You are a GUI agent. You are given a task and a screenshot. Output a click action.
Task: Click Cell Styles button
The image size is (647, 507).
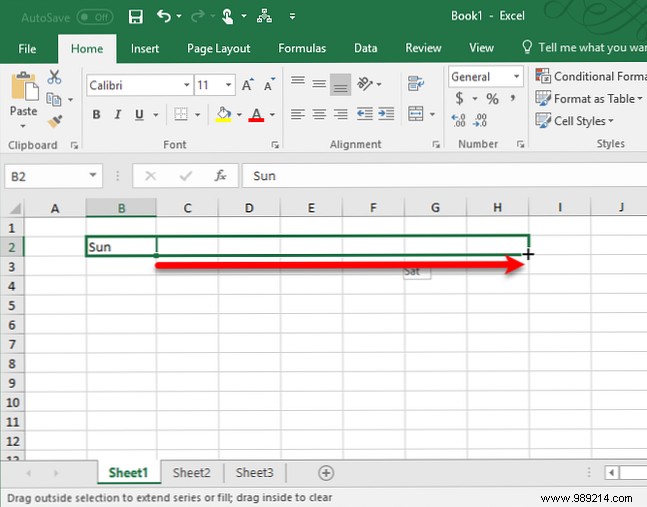[575, 121]
